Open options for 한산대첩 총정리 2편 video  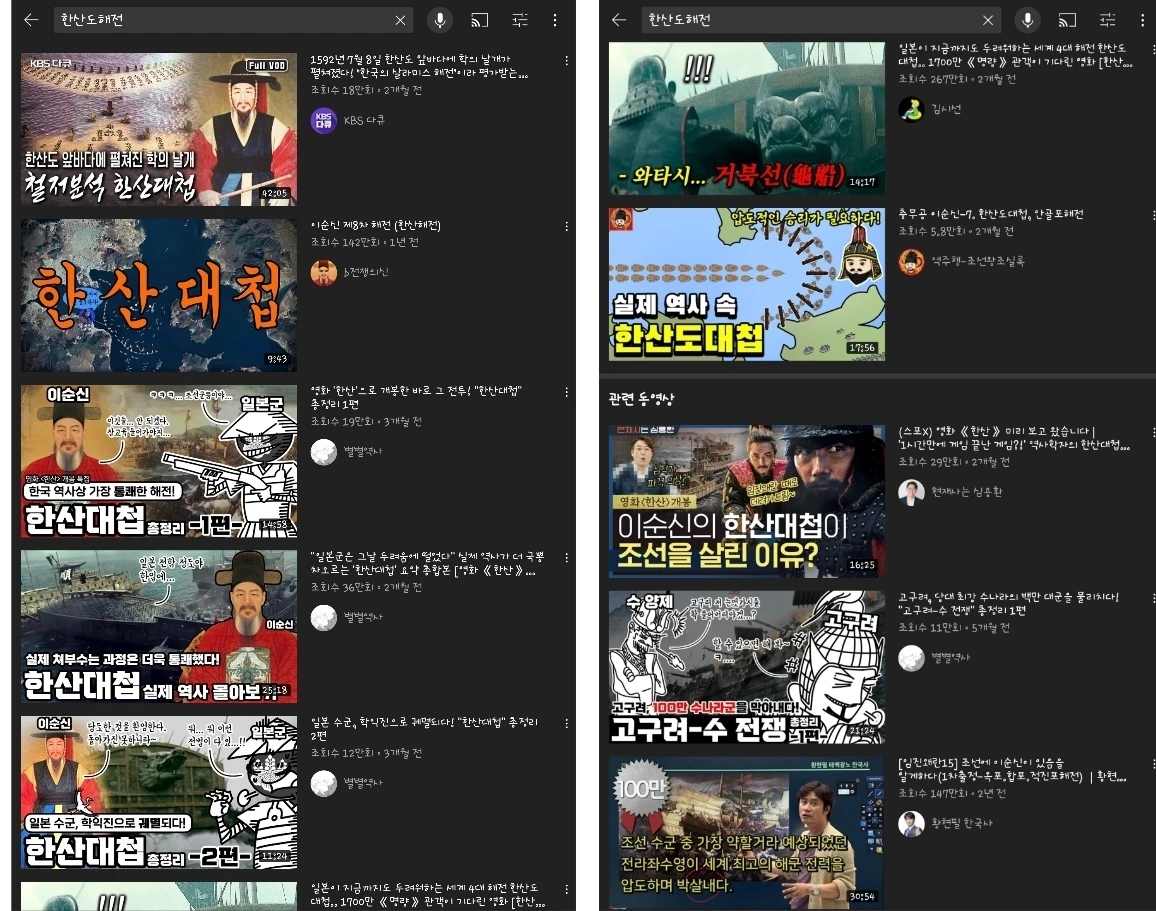tap(566, 724)
